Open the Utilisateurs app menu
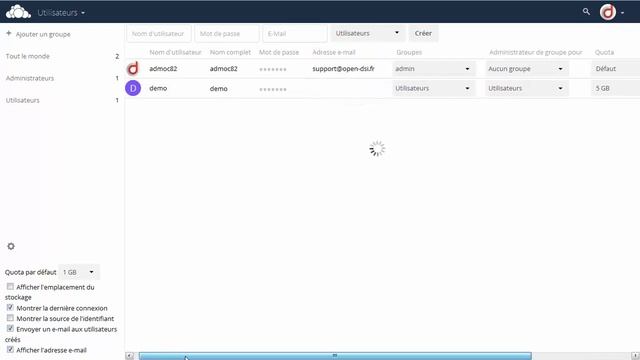640x360 pixels. (61, 13)
